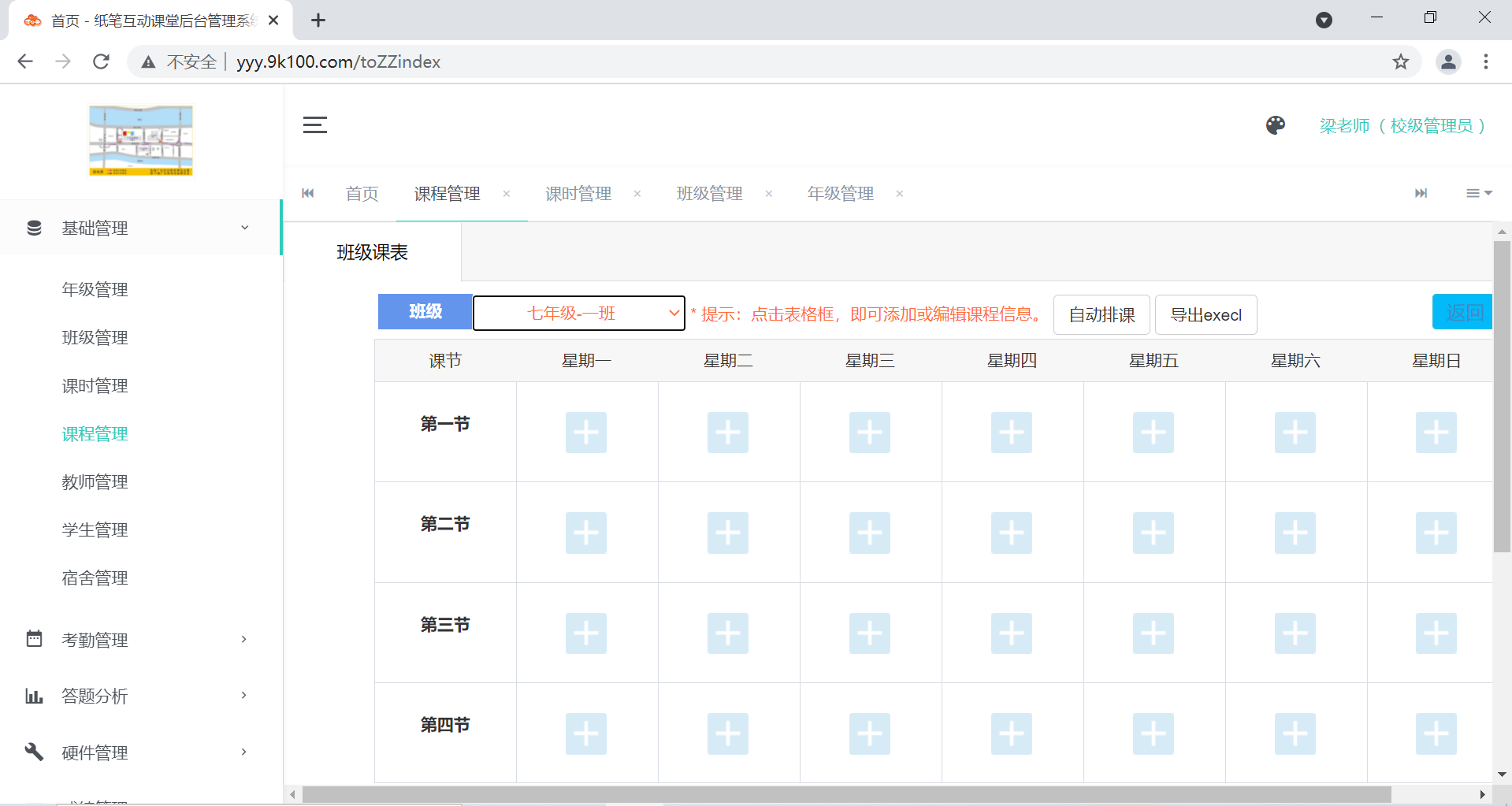The height and width of the screenshot is (806, 1512).
Task: Click the school logo thumbnail
Action: click(x=141, y=141)
